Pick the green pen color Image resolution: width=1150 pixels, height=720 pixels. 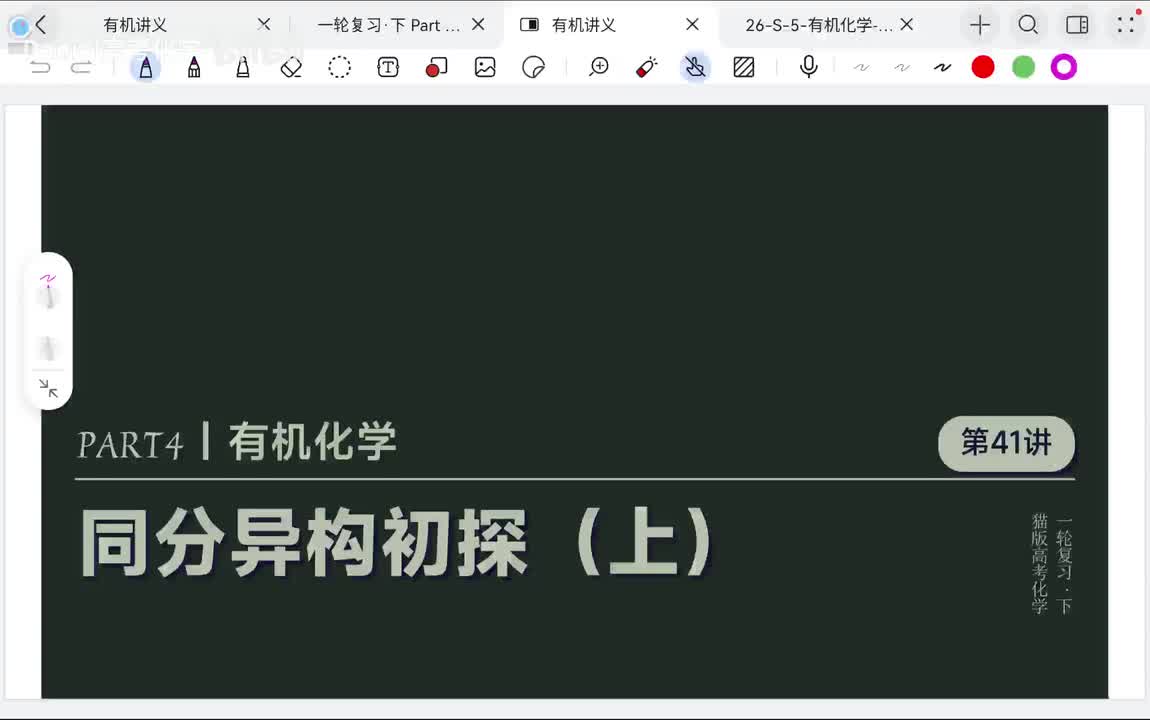tap(1023, 67)
